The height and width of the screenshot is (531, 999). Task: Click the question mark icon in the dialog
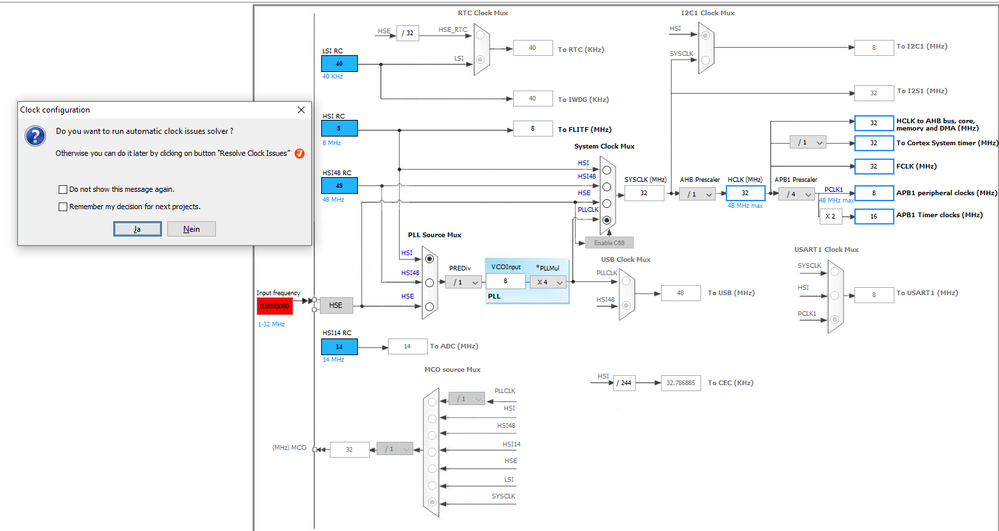point(34,136)
